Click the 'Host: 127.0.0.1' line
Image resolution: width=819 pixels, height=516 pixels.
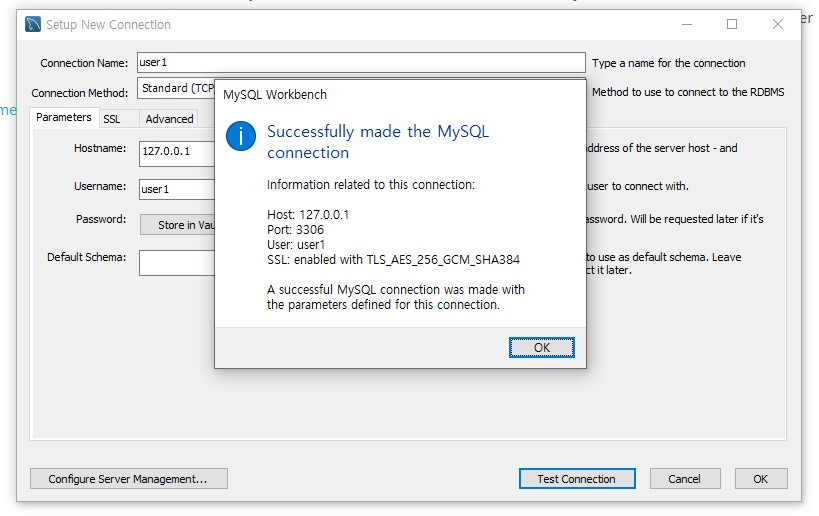(308, 215)
